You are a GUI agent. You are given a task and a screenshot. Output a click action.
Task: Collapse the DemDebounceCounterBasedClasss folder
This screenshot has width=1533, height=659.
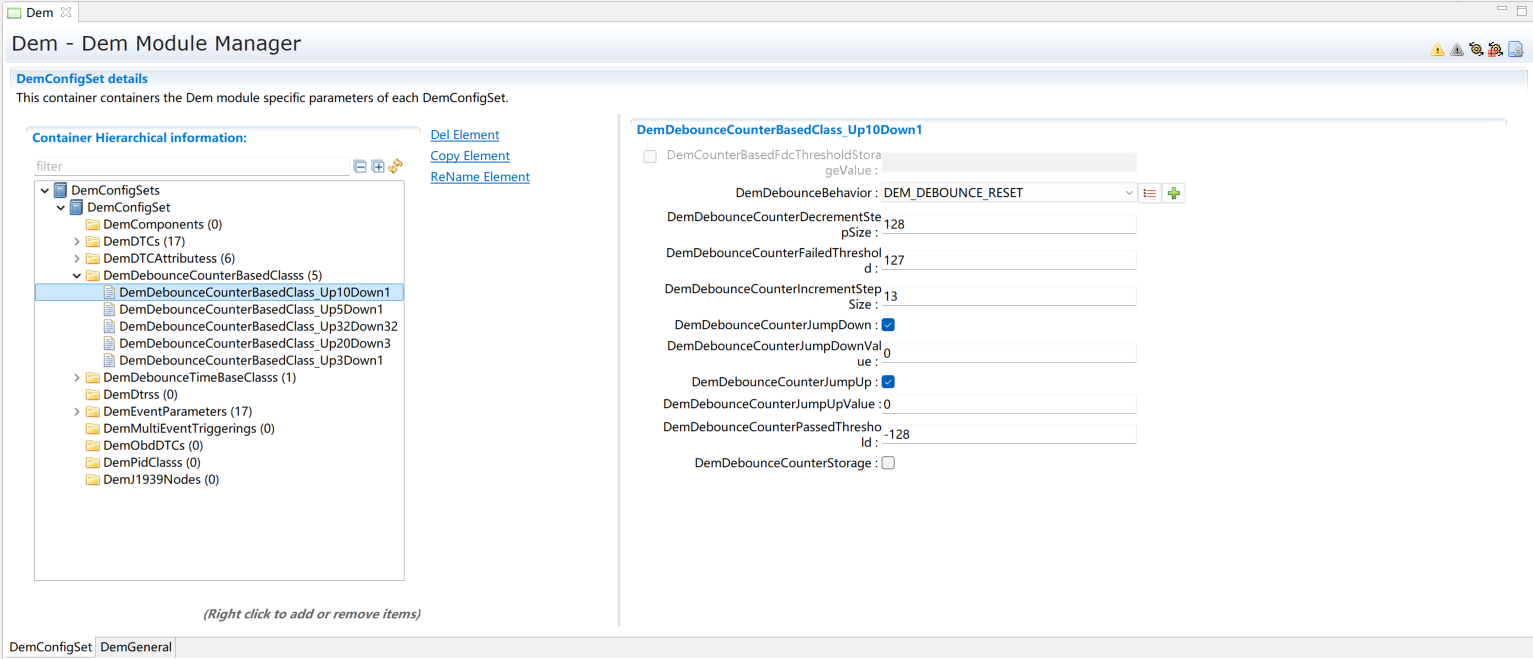77,276
